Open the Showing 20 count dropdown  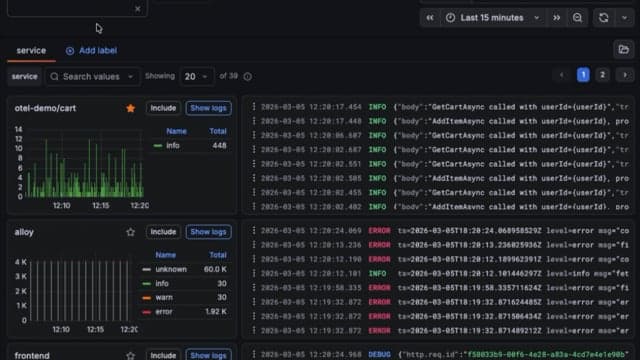(197, 77)
